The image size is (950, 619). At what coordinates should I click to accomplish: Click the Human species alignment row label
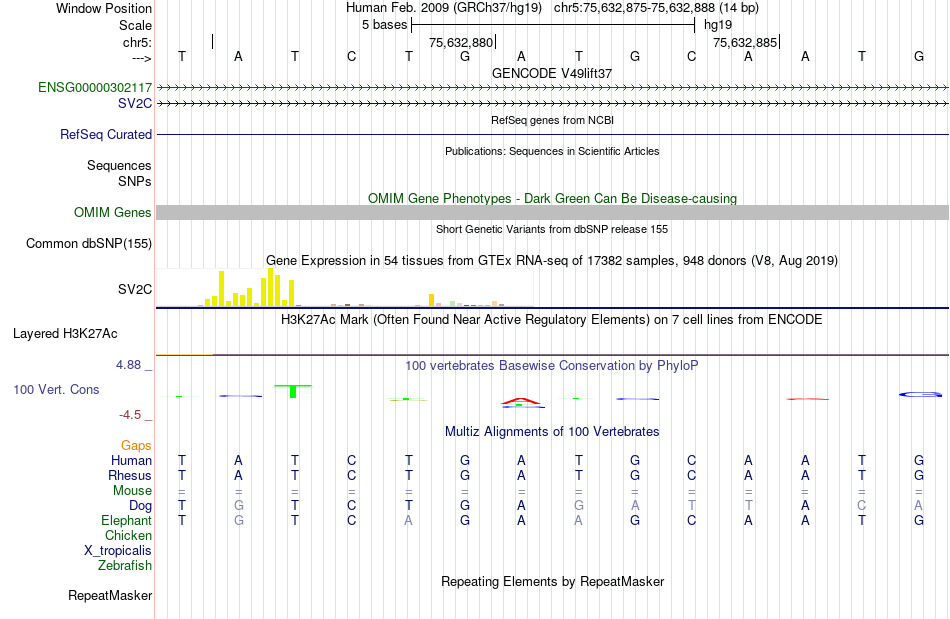131,460
